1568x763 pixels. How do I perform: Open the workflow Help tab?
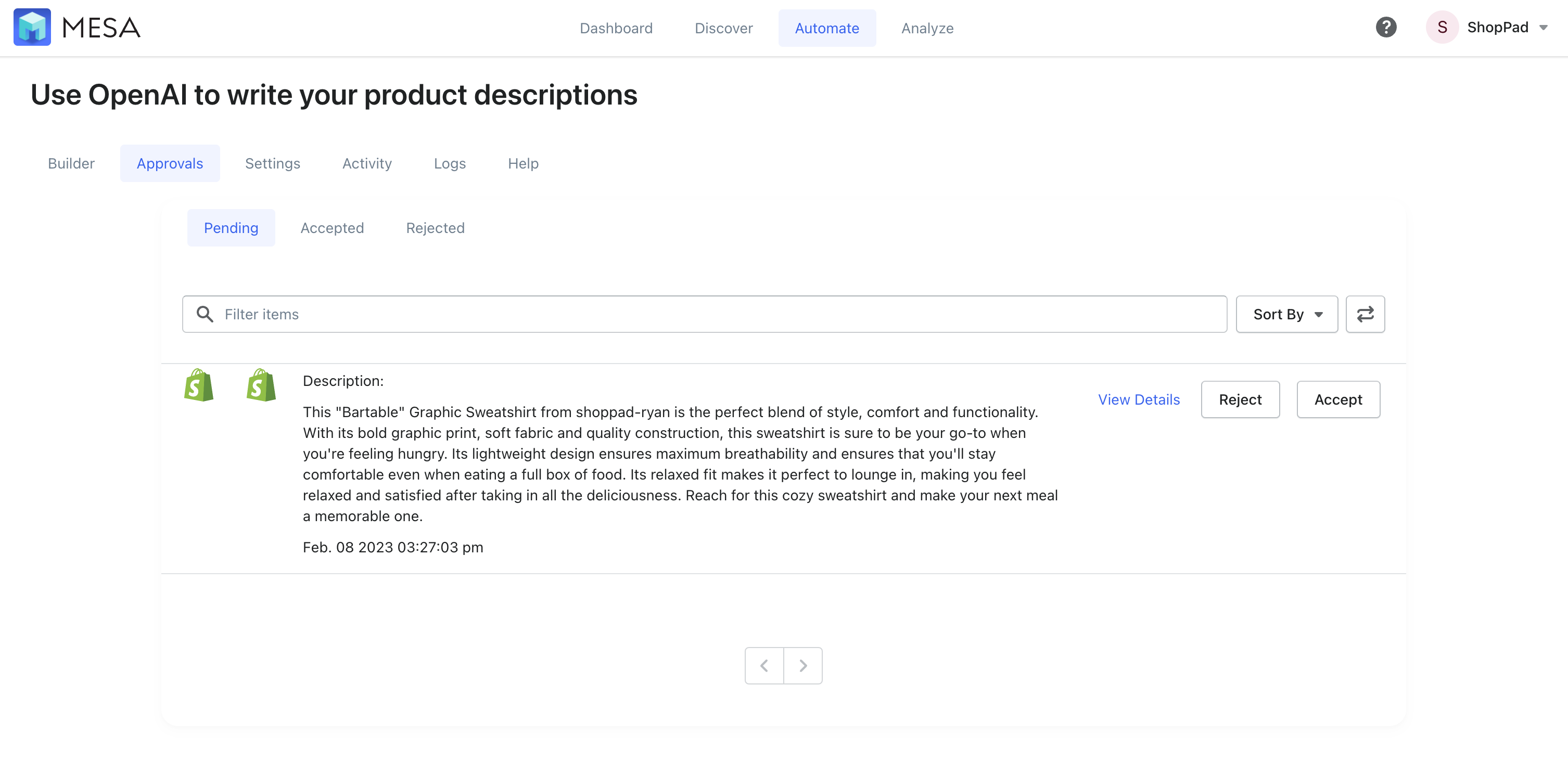523,163
